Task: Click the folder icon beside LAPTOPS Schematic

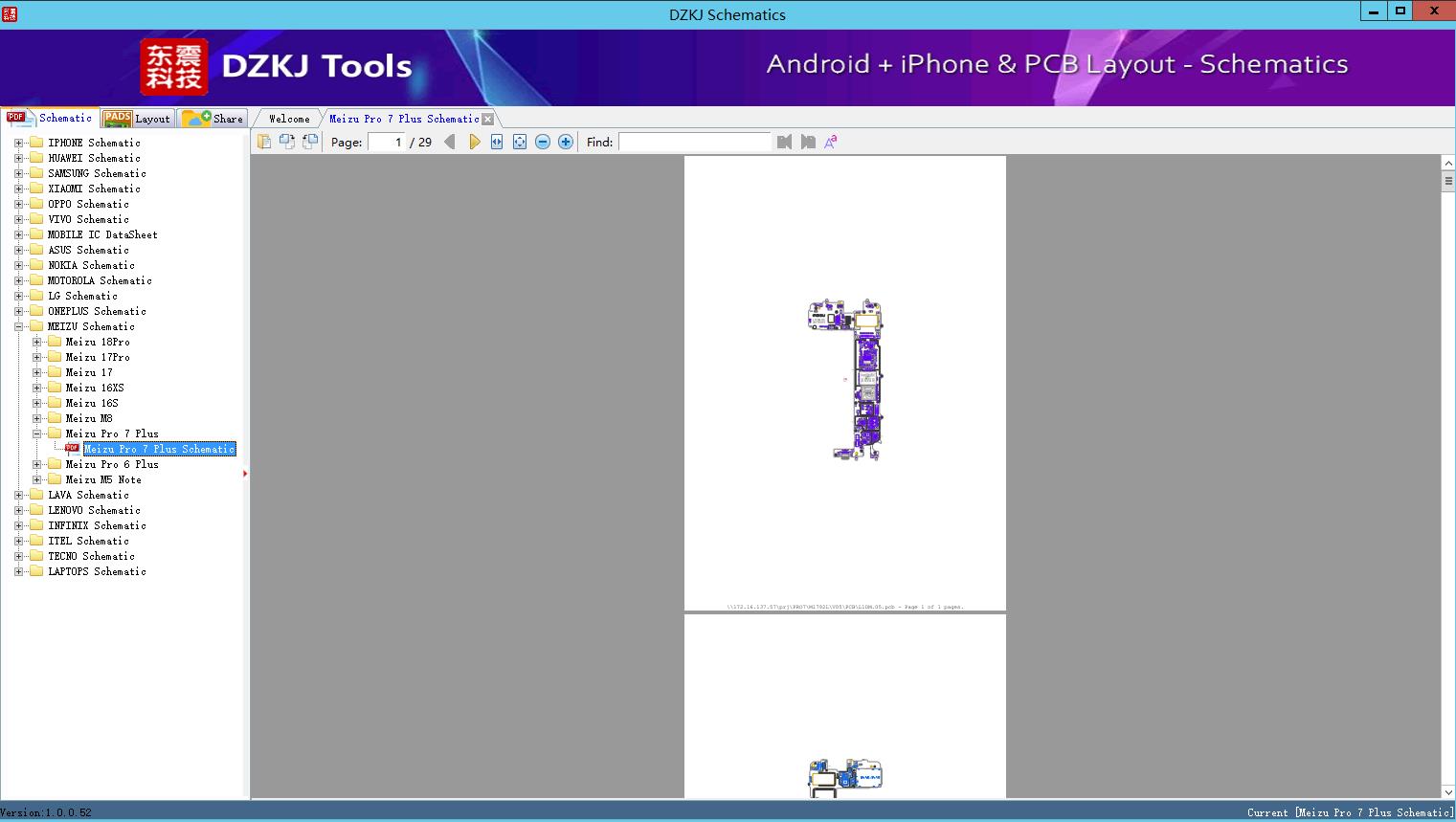Action: 36,571
